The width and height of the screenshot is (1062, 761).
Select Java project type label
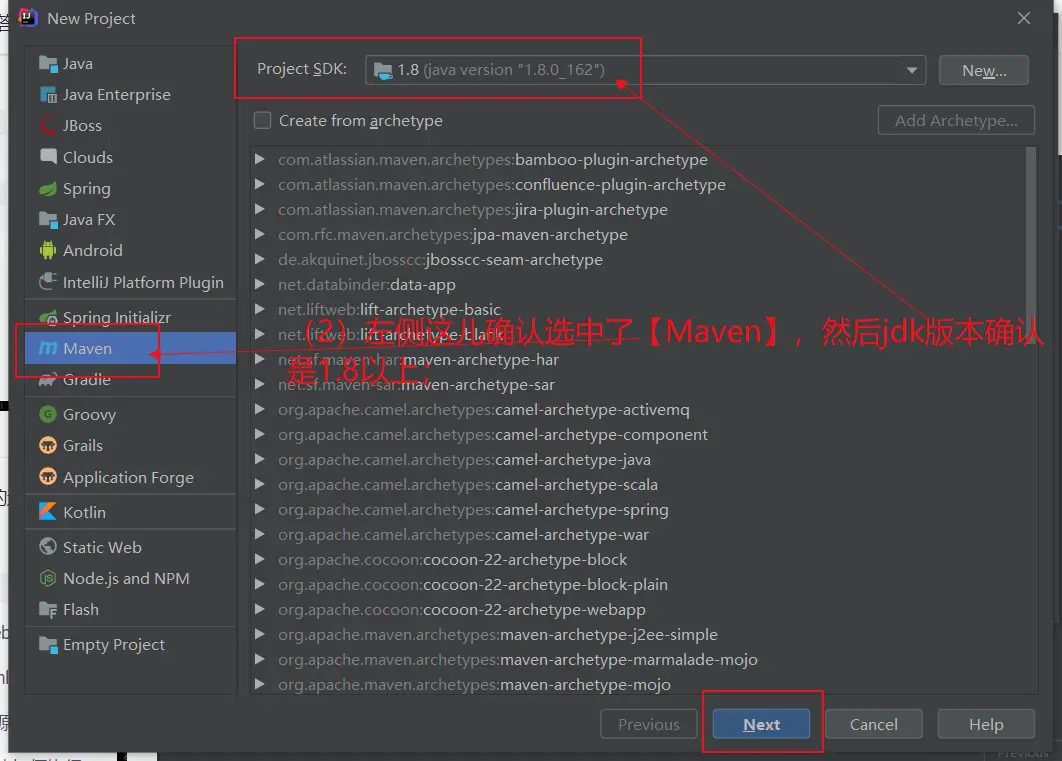coord(78,64)
